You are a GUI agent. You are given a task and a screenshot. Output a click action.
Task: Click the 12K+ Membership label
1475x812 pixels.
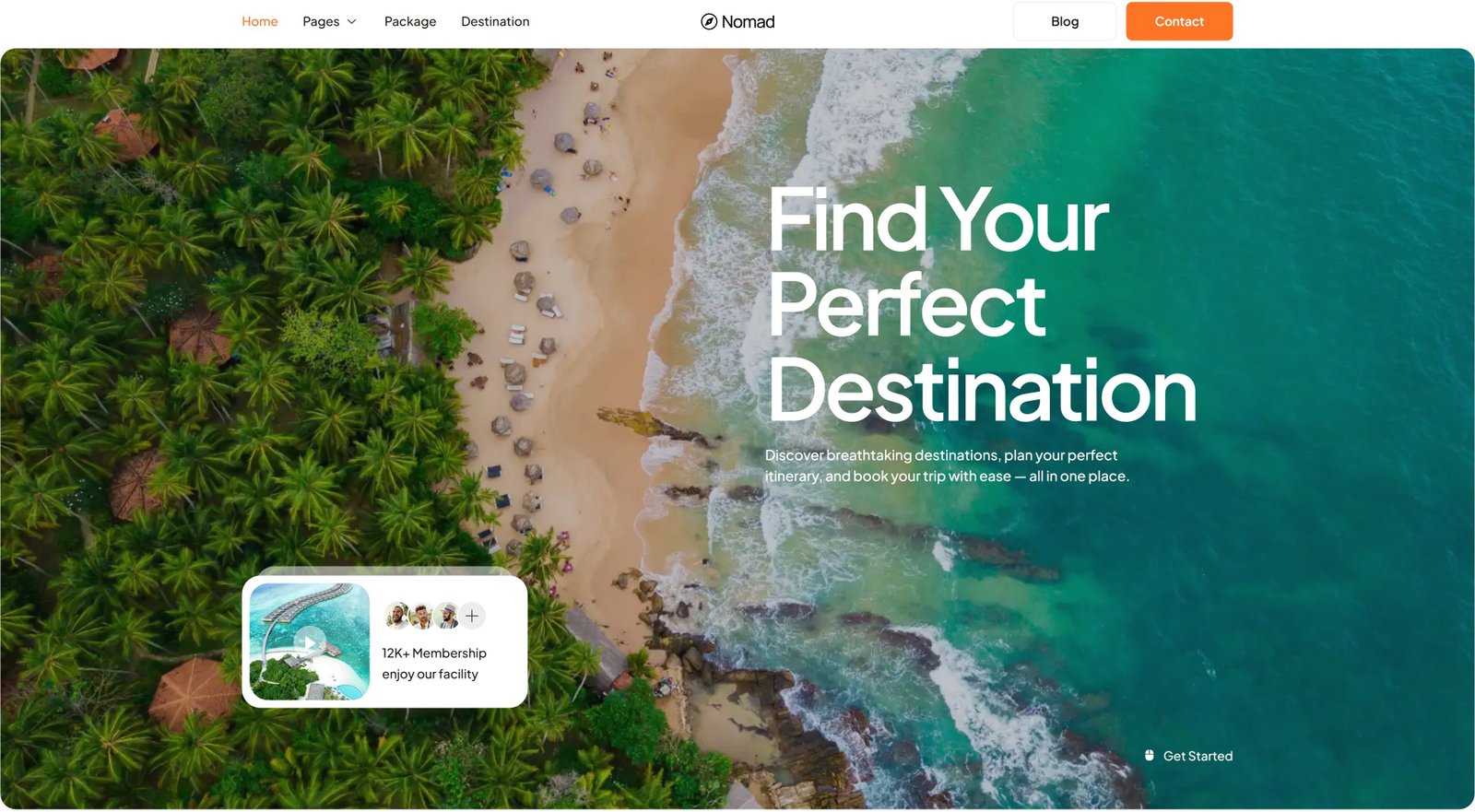434,653
